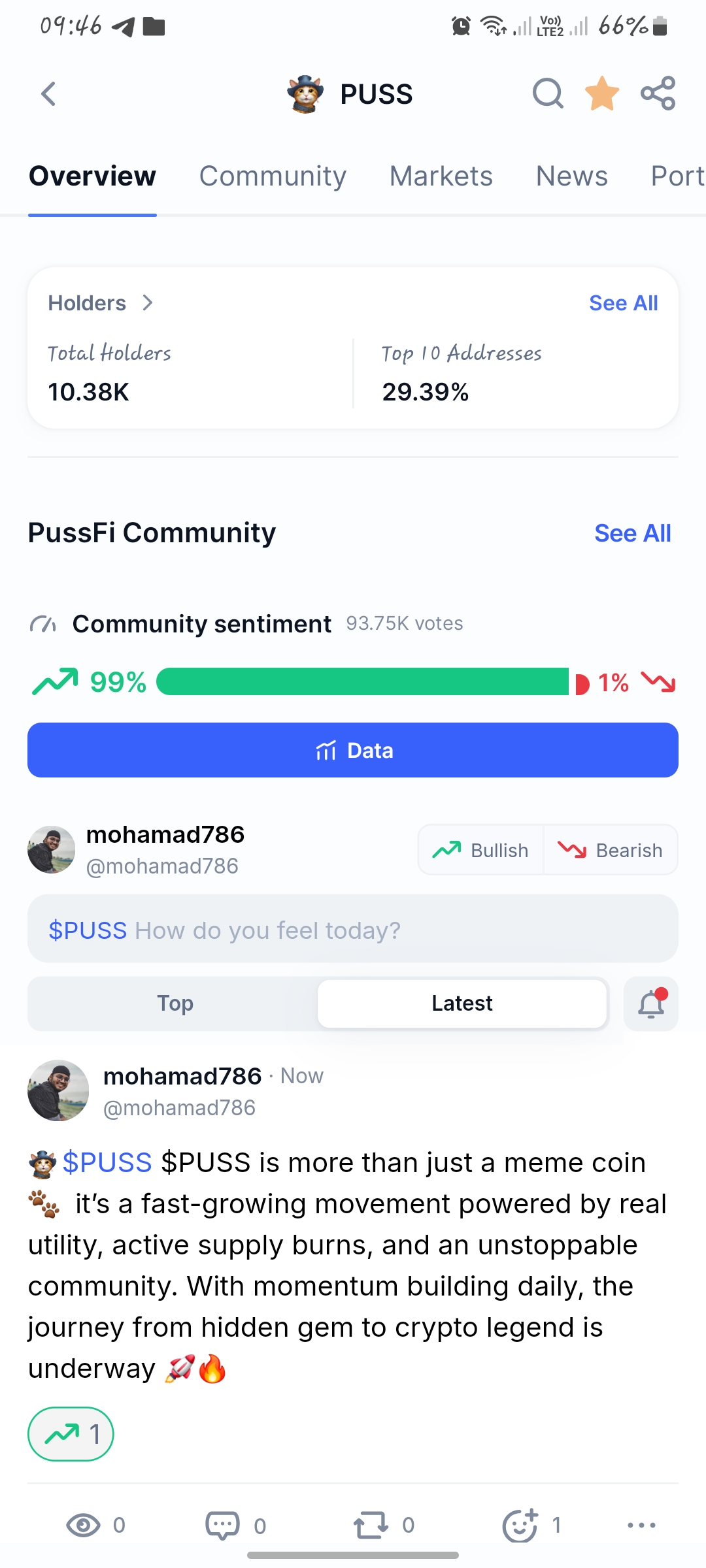This screenshot has height=1568, width=706.
Task: Expand Holders section chevron
Action: [x=148, y=303]
